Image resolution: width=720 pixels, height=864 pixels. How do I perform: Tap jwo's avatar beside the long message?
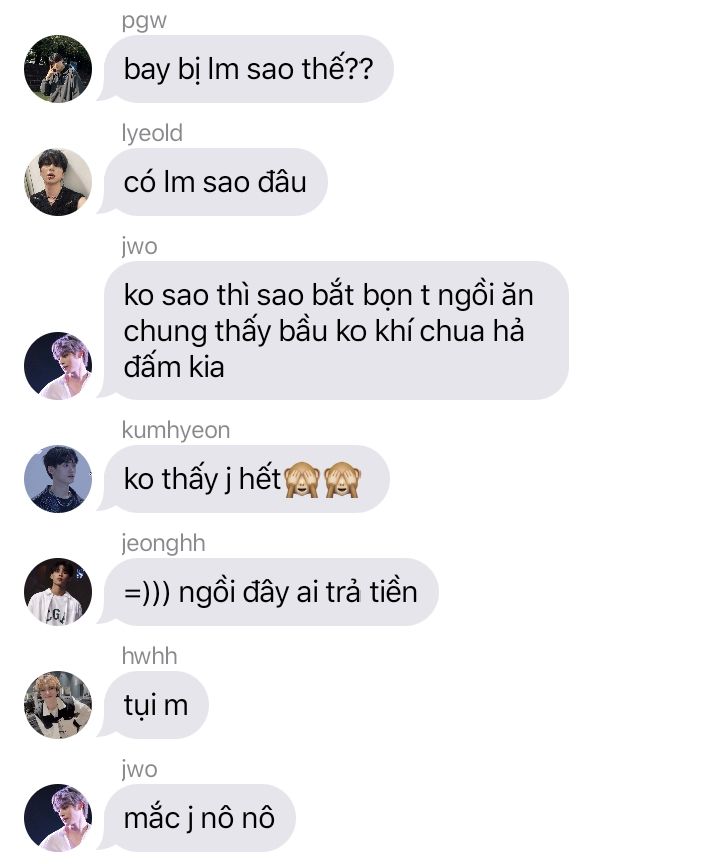(x=58, y=365)
